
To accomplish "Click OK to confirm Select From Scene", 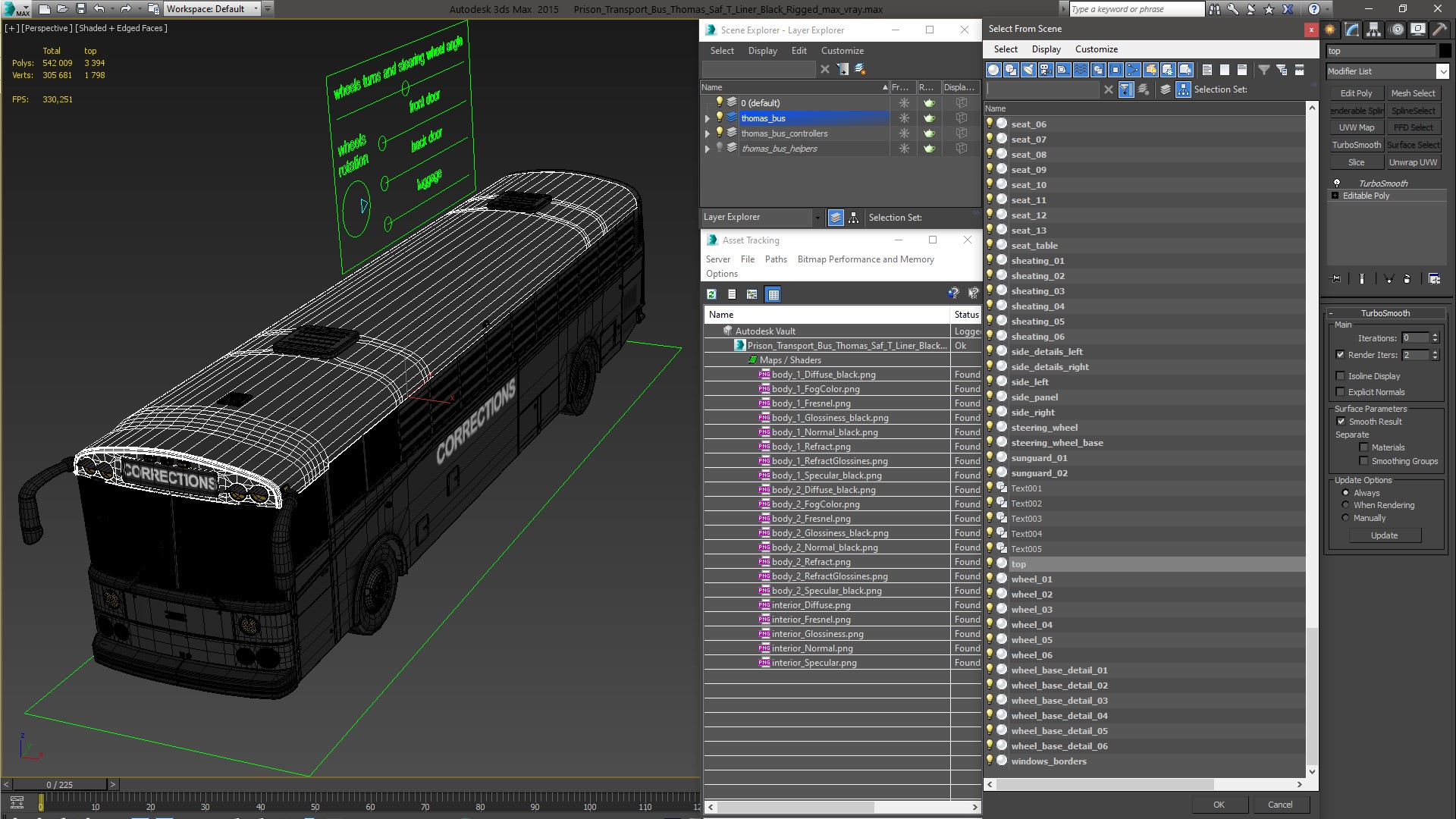I will tap(1218, 804).
